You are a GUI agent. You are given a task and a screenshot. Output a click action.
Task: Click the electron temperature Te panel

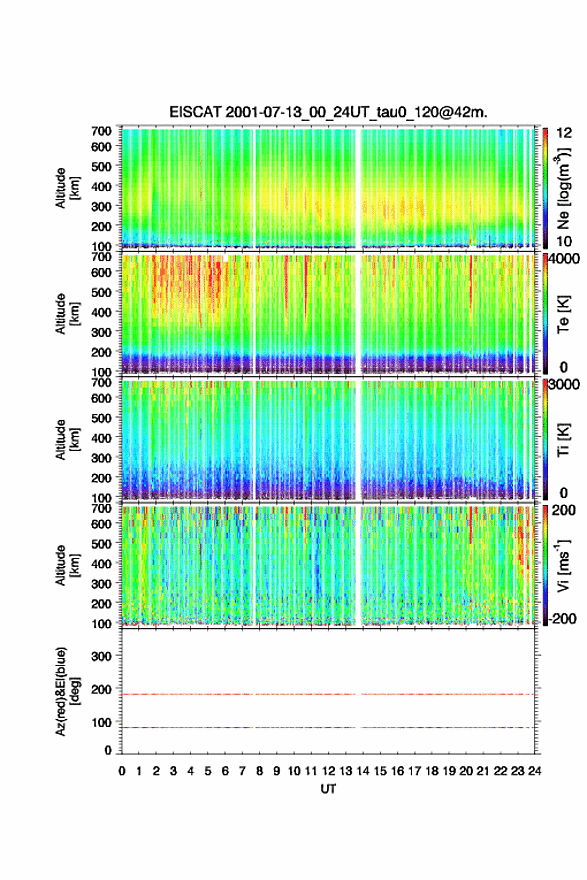click(x=327, y=314)
